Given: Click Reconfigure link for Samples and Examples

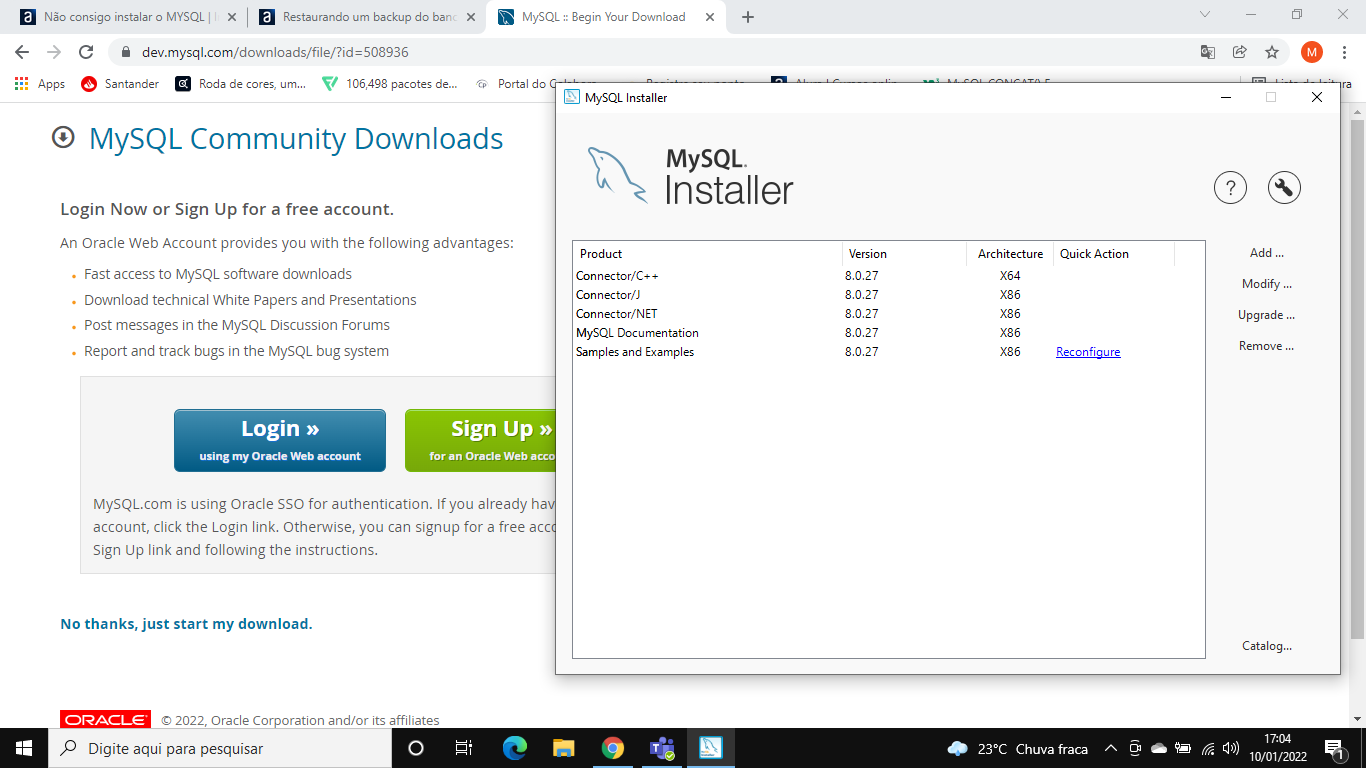Looking at the screenshot, I should (x=1088, y=352).
